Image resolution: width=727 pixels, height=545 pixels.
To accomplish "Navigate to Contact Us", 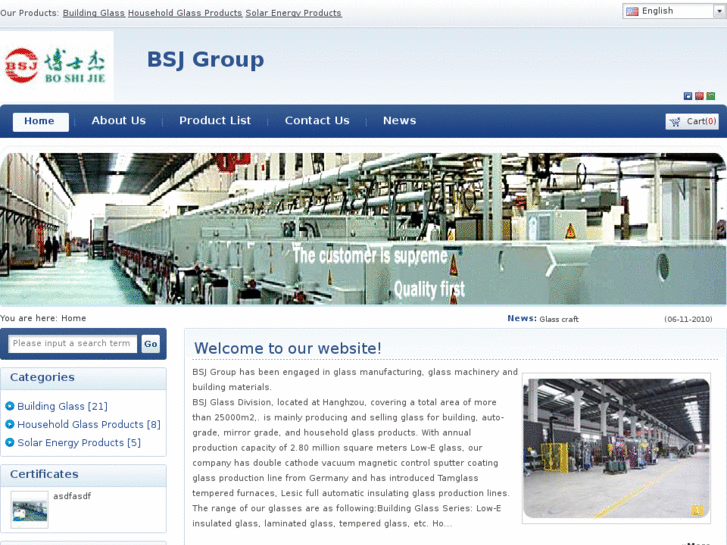I will [x=317, y=121].
